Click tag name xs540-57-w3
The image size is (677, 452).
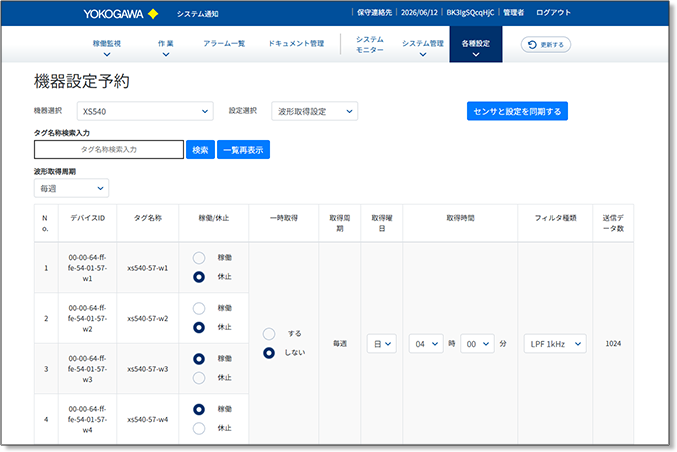point(148,369)
